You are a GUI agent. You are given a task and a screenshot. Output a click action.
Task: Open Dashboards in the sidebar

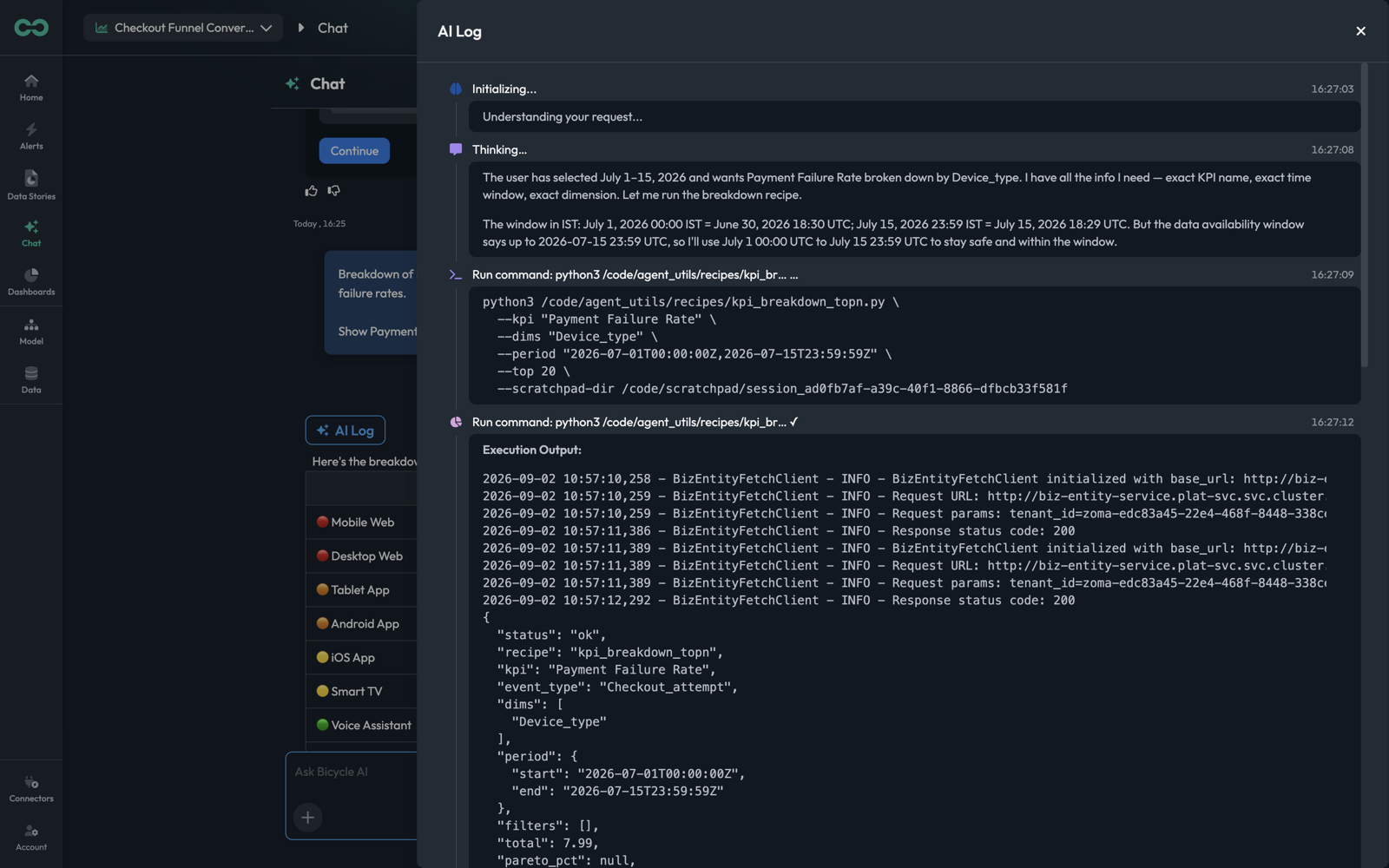(31, 282)
